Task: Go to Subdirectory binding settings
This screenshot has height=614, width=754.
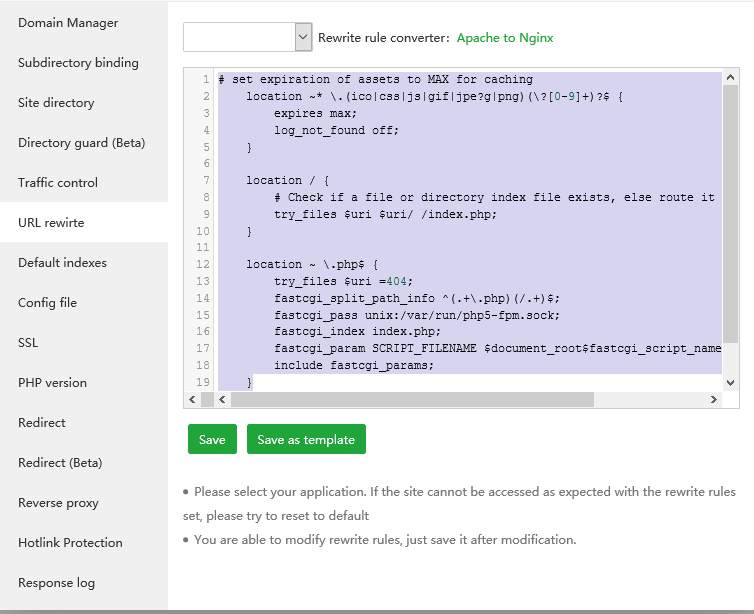Action: [78, 62]
